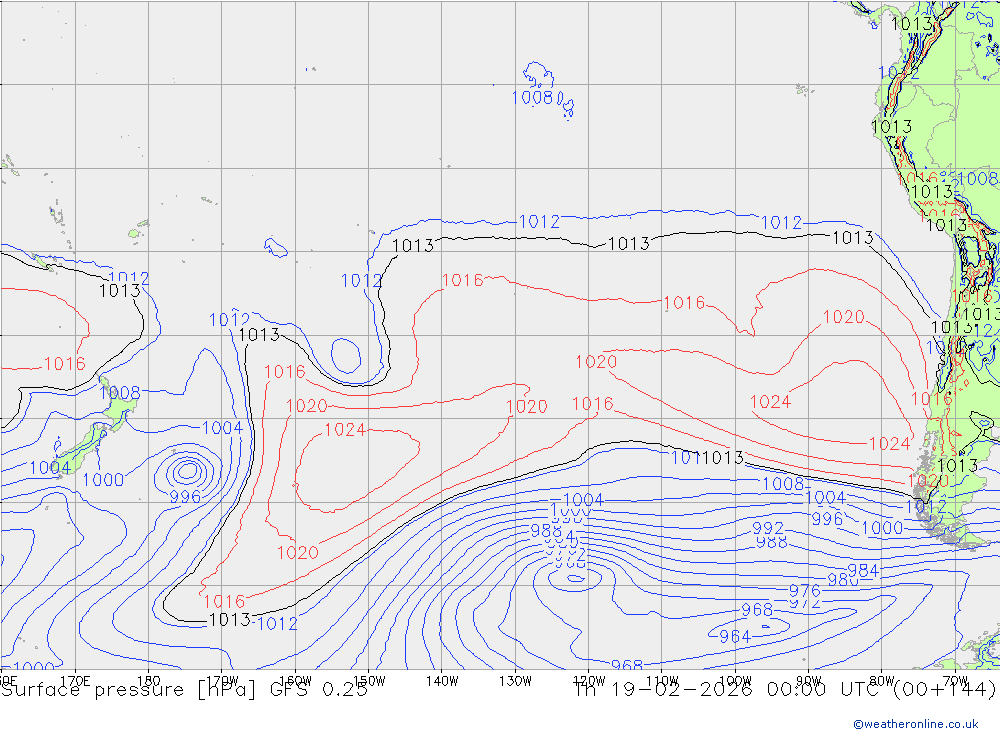Image resolution: width=1000 pixels, height=733 pixels.
Task: Click the '180' longitude label
Action: coord(149,681)
